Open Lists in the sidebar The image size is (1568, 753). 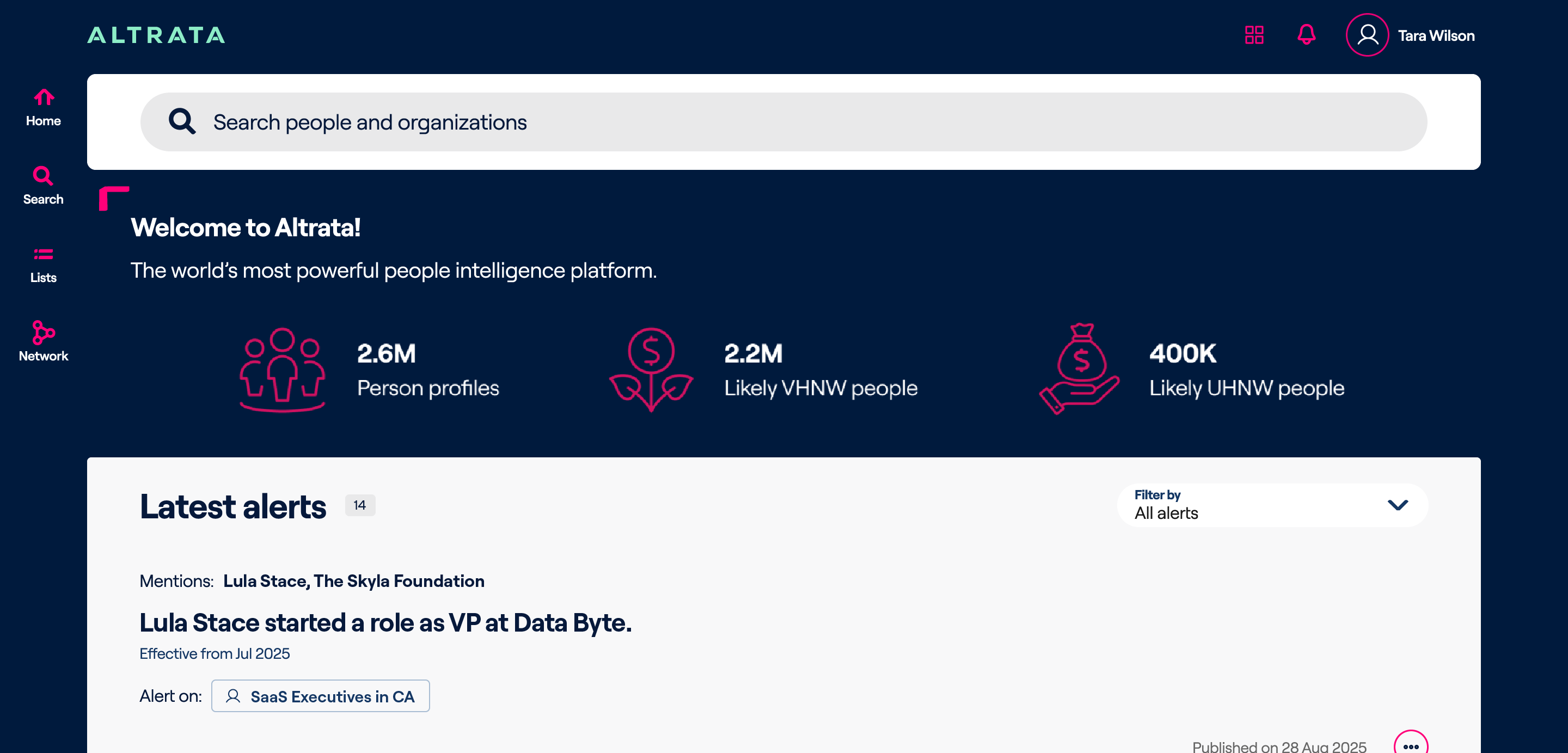click(43, 265)
